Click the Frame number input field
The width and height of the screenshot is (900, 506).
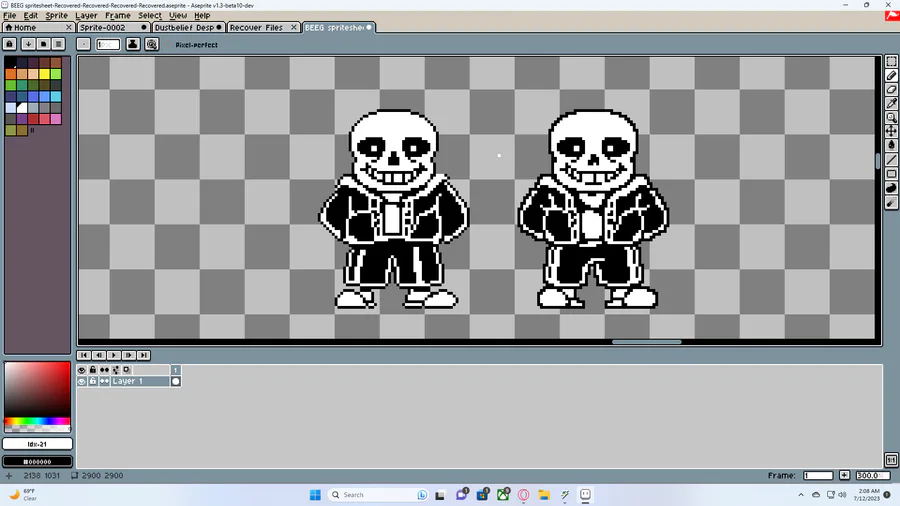click(818, 475)
